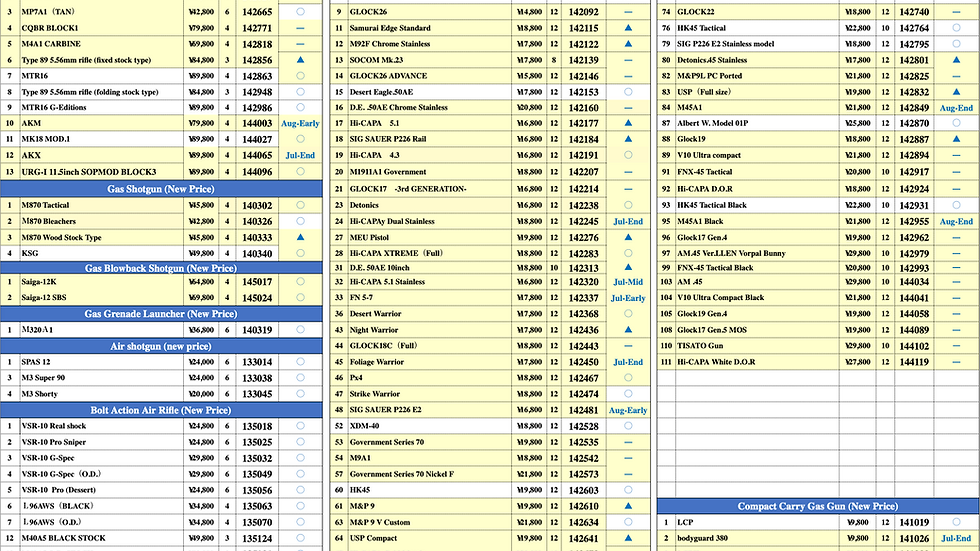Select the MK18 MOD.1 name cell

pos(101,139)
